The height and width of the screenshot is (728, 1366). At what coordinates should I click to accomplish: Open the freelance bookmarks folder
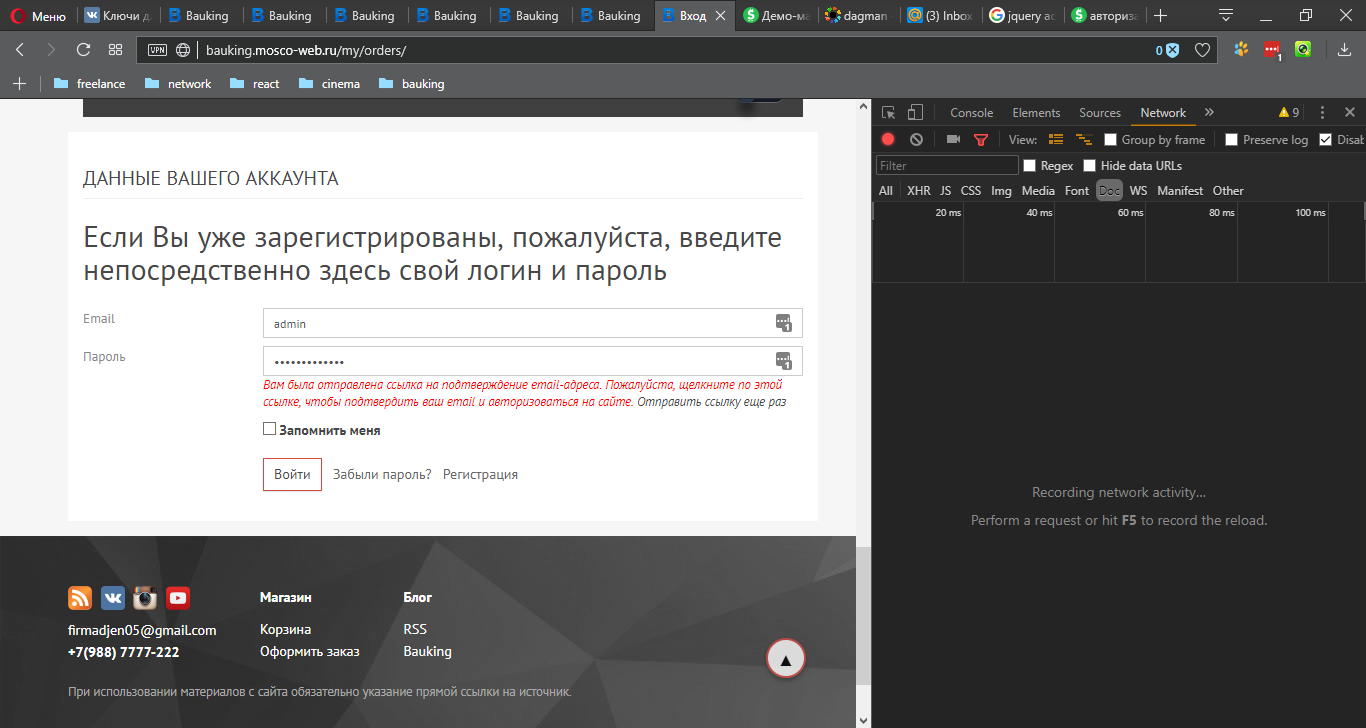pyautogui.click(x=90, y=84)
